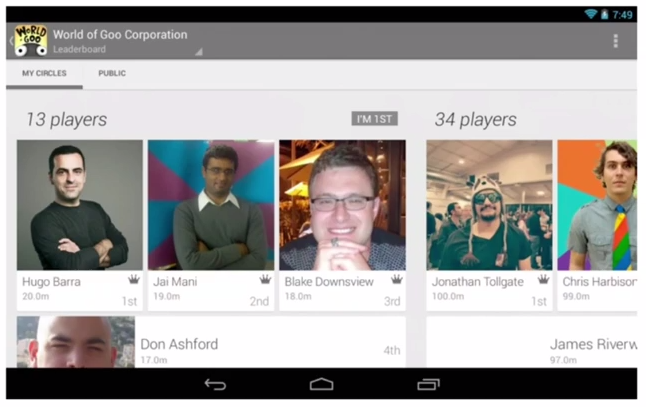Tap the I'M 1ST button

coord(374,119)
